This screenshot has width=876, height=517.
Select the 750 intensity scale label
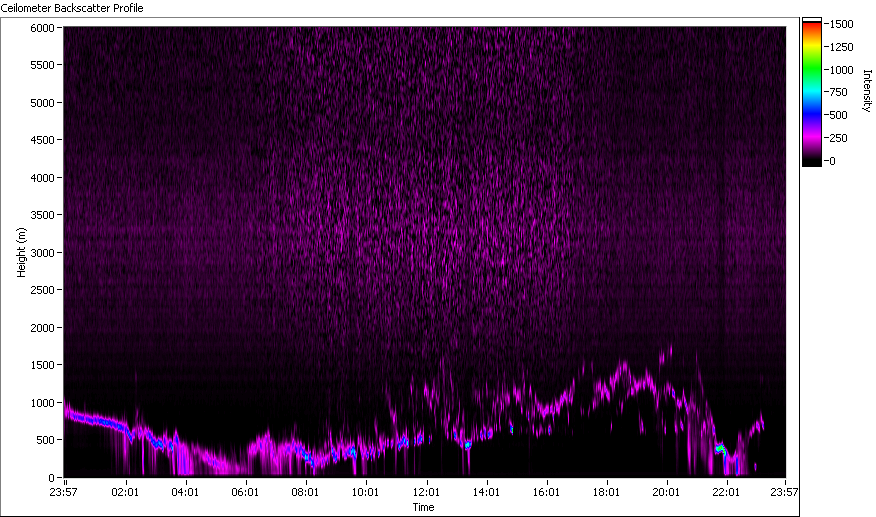839,92
